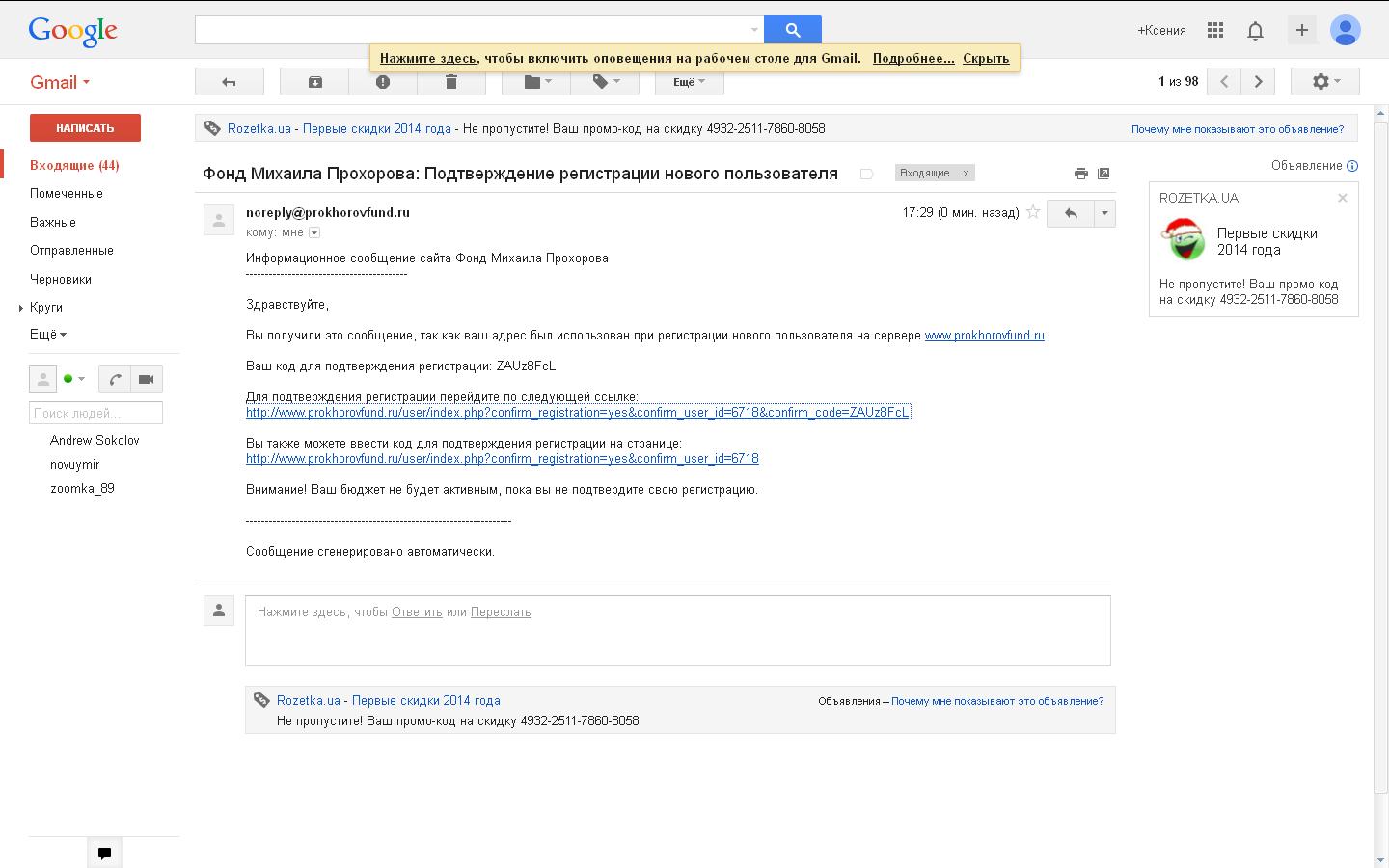Open the Отправленные folder
Viewport: 1389px width, 868px height.
[x=71, y=250]
